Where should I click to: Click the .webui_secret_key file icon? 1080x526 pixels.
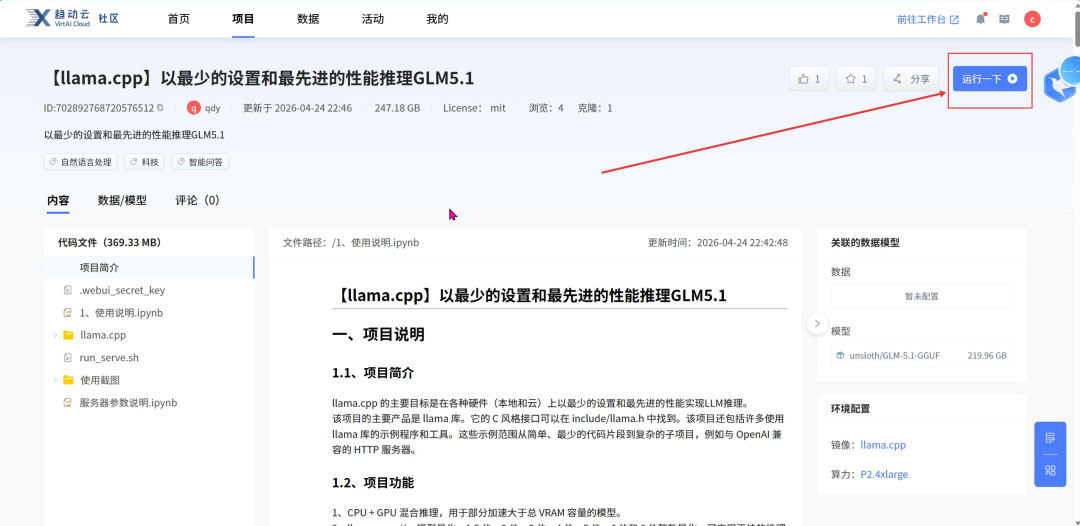(68, 291)
